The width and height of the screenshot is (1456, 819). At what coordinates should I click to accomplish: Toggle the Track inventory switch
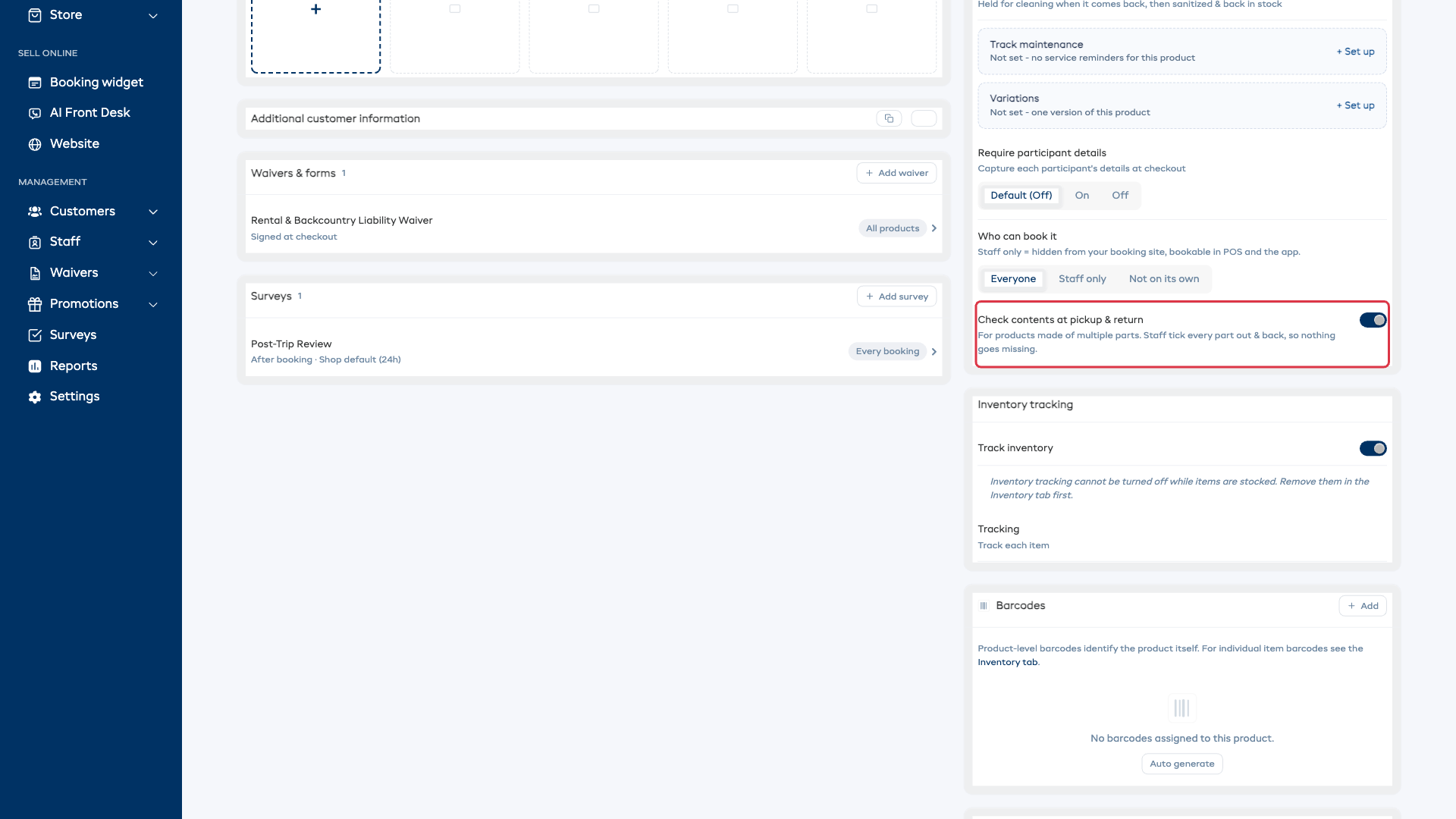coord(1373,448)
